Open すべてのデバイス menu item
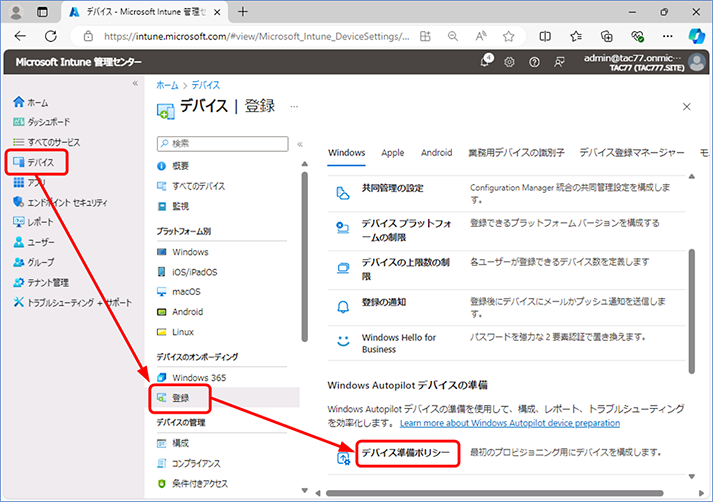The image size is (713, 502). tap(191, 186)
